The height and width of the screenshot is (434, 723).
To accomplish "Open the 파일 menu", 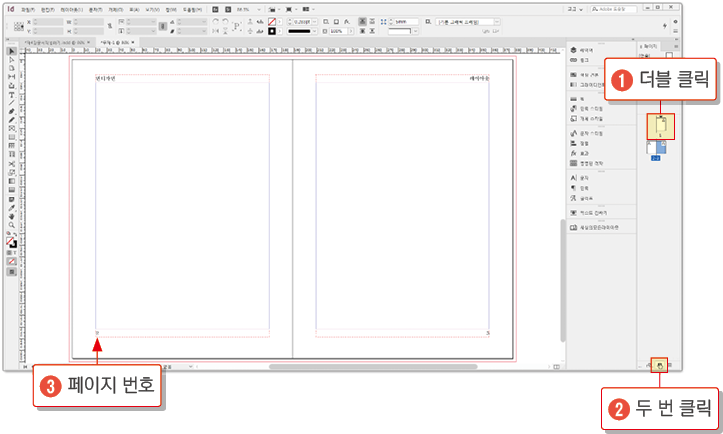I will (28, 9).
